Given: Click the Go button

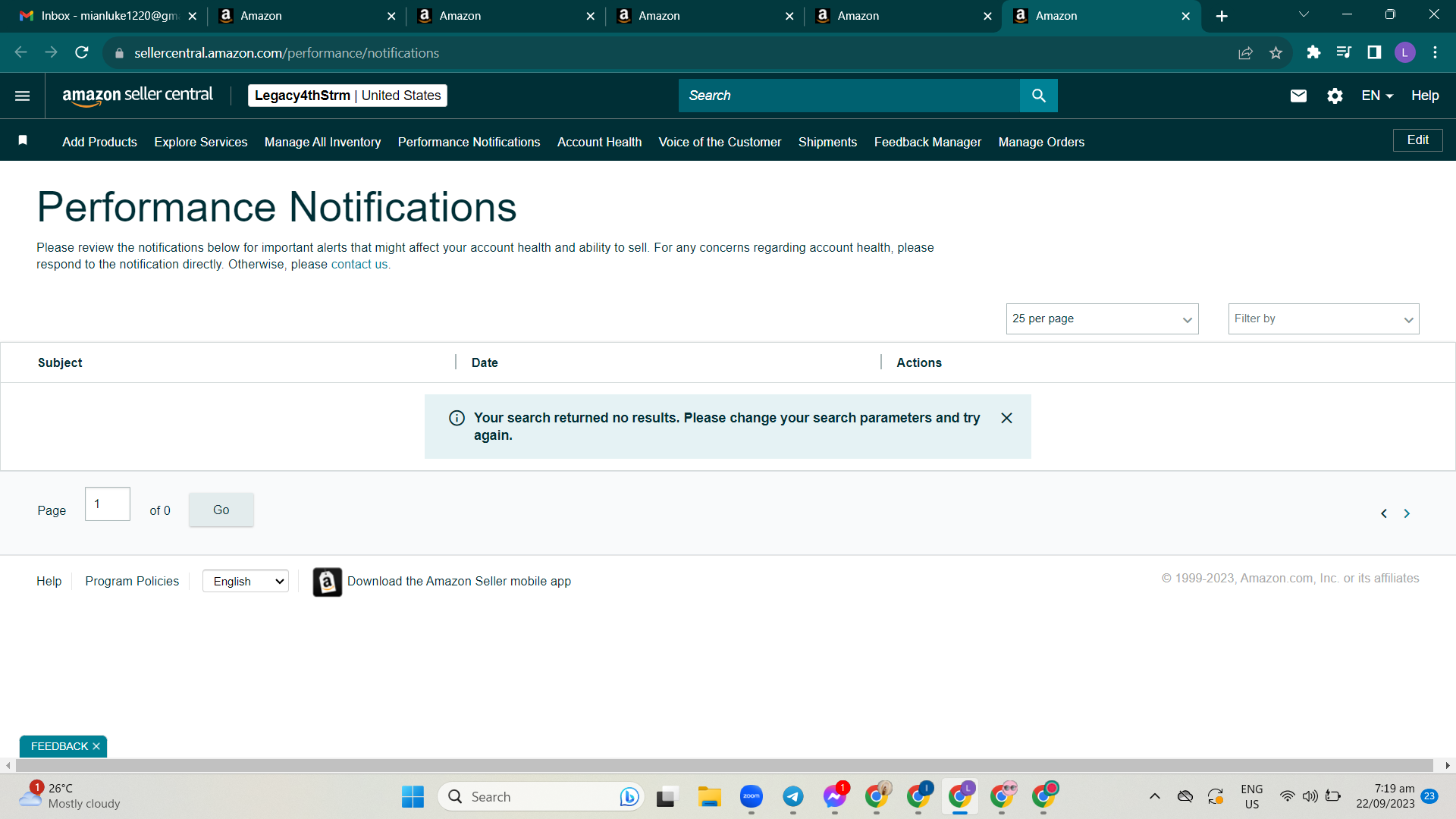Looking at the screenshot, I should [x=221, y=510].
